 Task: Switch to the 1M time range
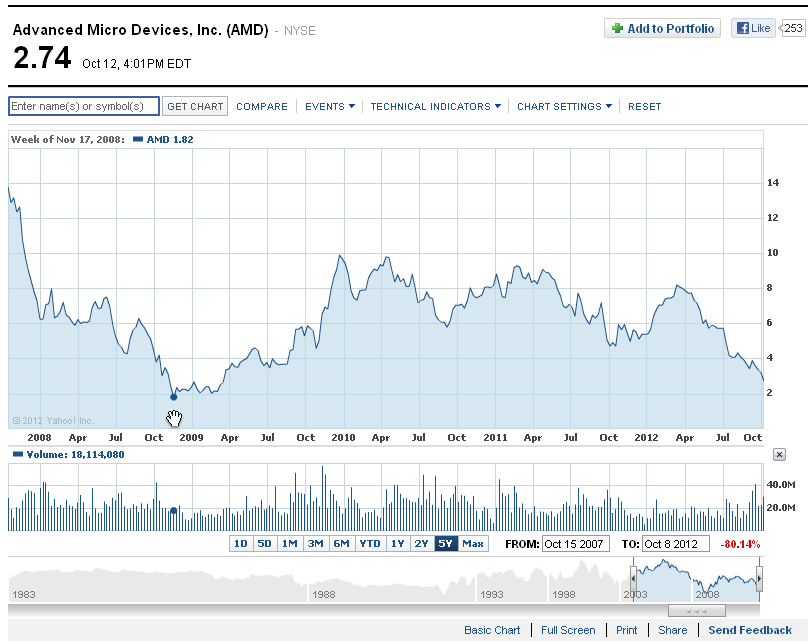pos(289,544)
